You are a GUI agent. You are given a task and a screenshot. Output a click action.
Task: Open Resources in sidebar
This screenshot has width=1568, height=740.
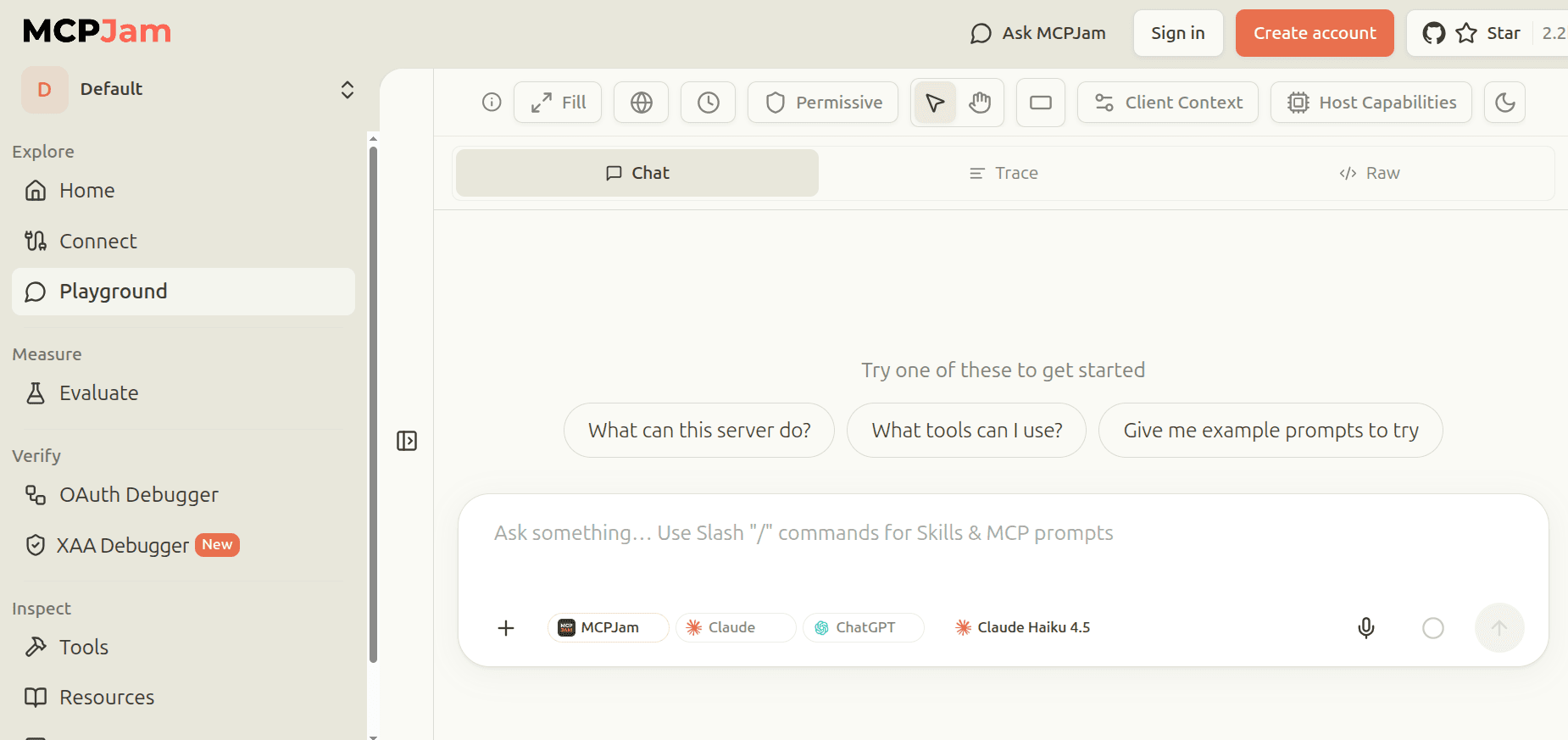pos(183,698)
